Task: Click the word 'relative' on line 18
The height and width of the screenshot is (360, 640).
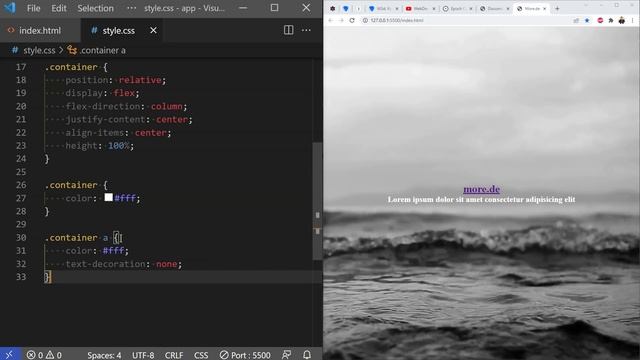Action: 140,80
